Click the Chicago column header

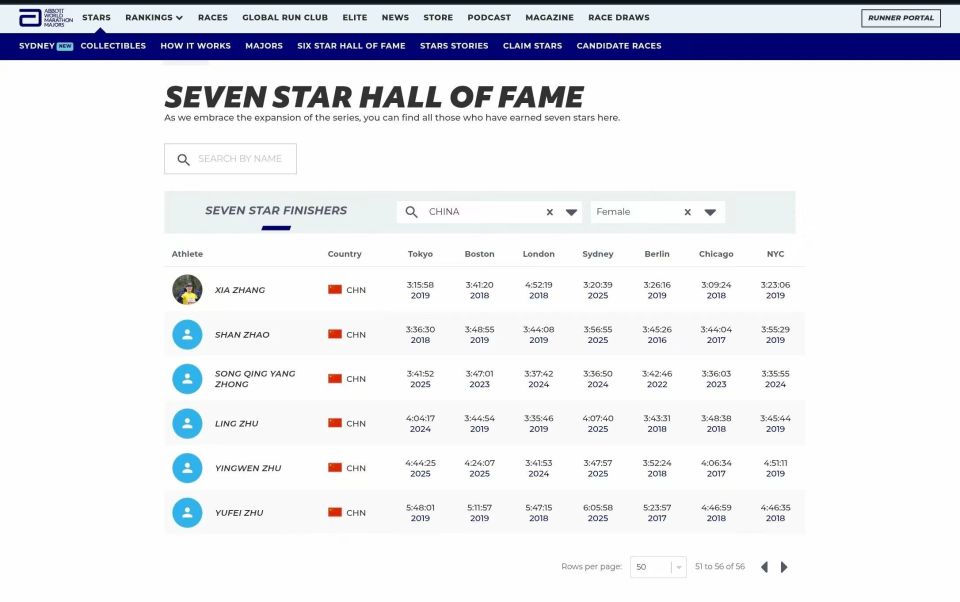(x=716, y=254)
